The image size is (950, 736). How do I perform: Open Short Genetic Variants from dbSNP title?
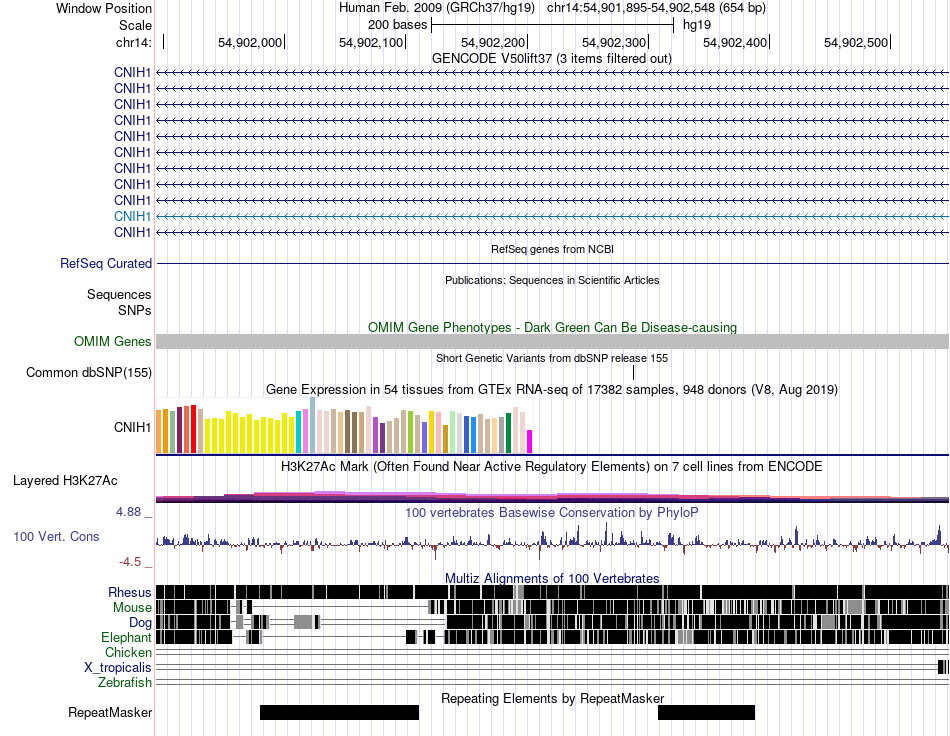(x=552, y=358)
